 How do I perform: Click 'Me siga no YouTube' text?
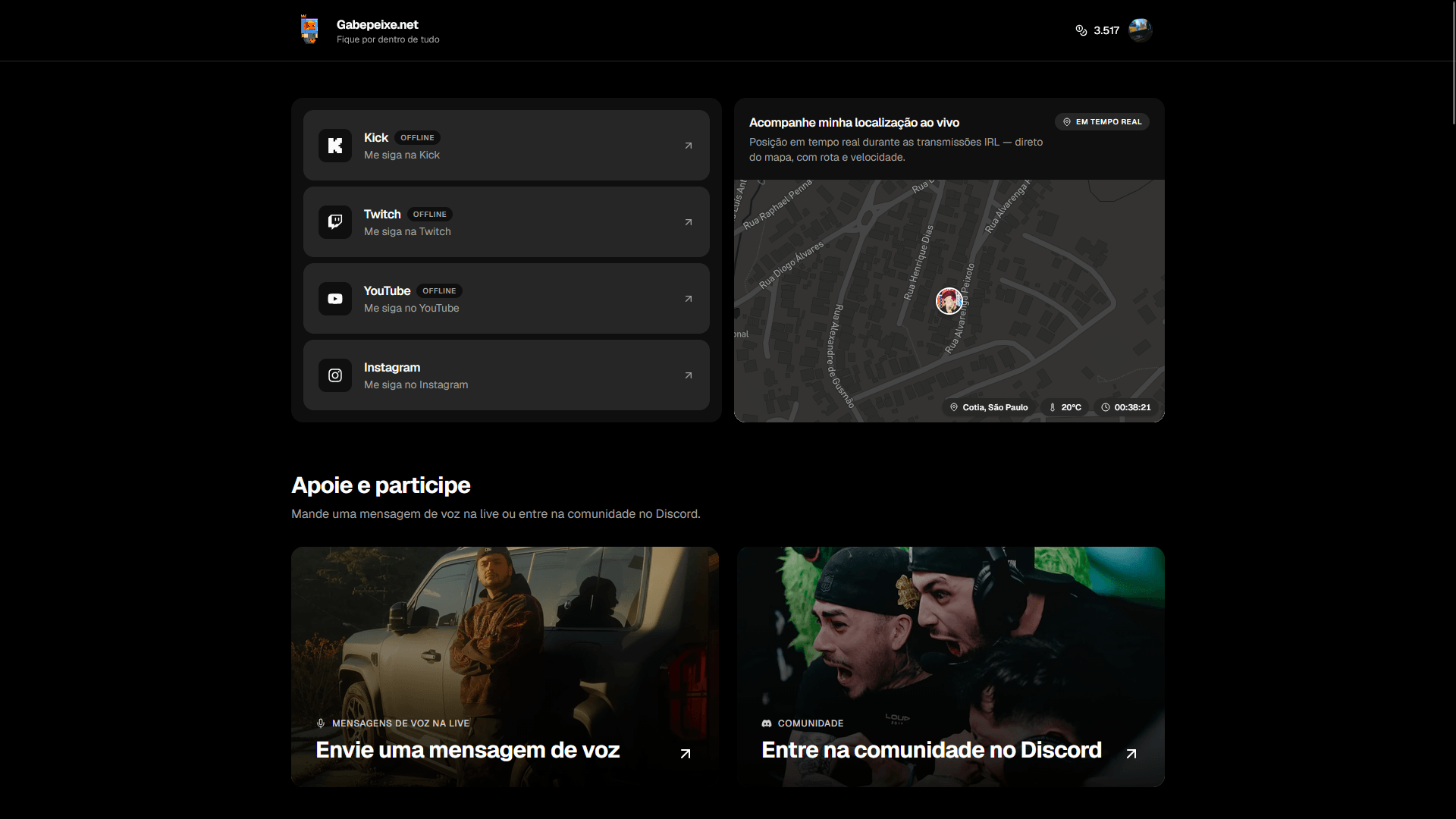click(411, 308)
